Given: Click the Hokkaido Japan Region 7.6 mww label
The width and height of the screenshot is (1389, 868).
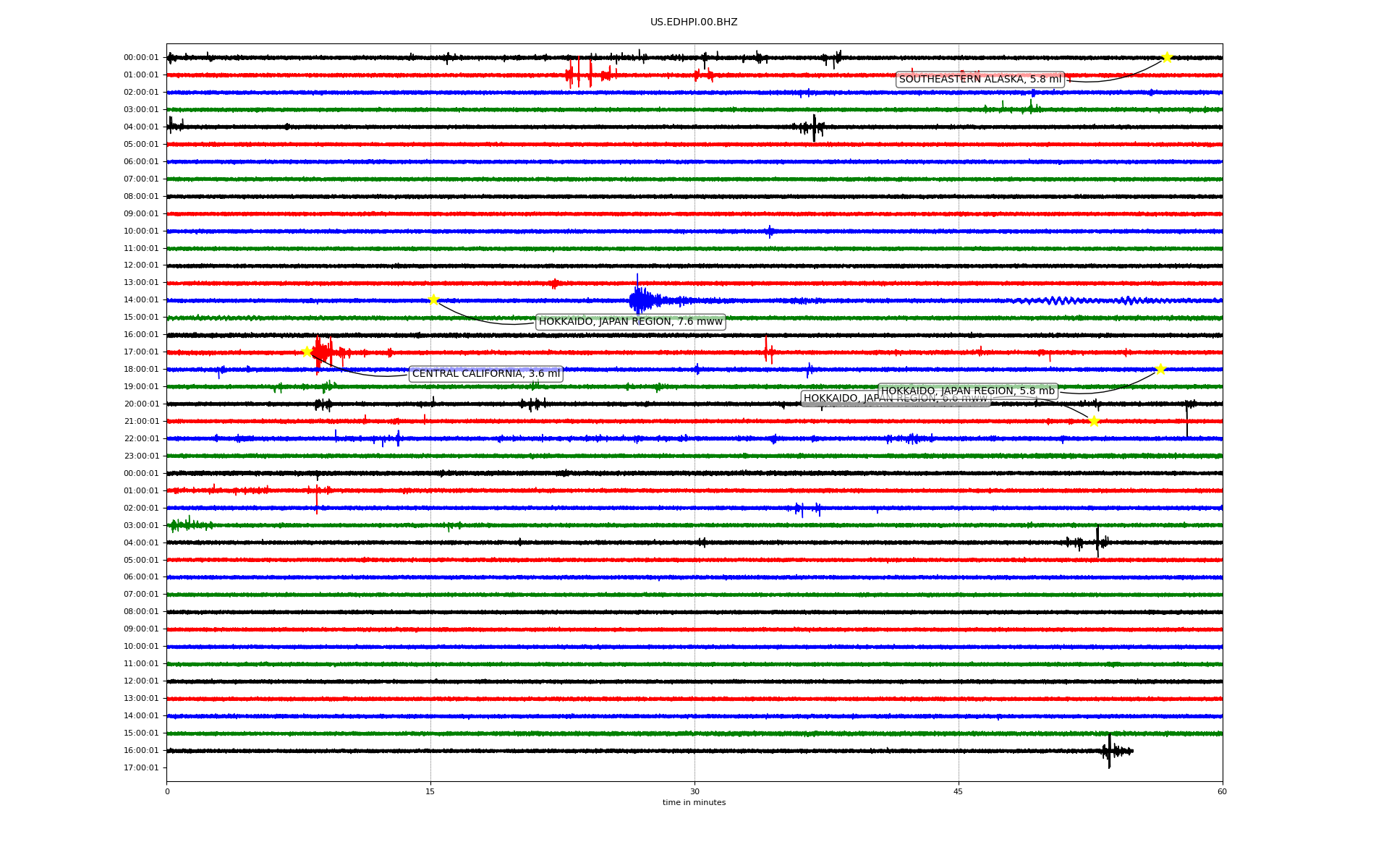Looking at the screenshot, I should pyautogui.click(x=630, y=322).
